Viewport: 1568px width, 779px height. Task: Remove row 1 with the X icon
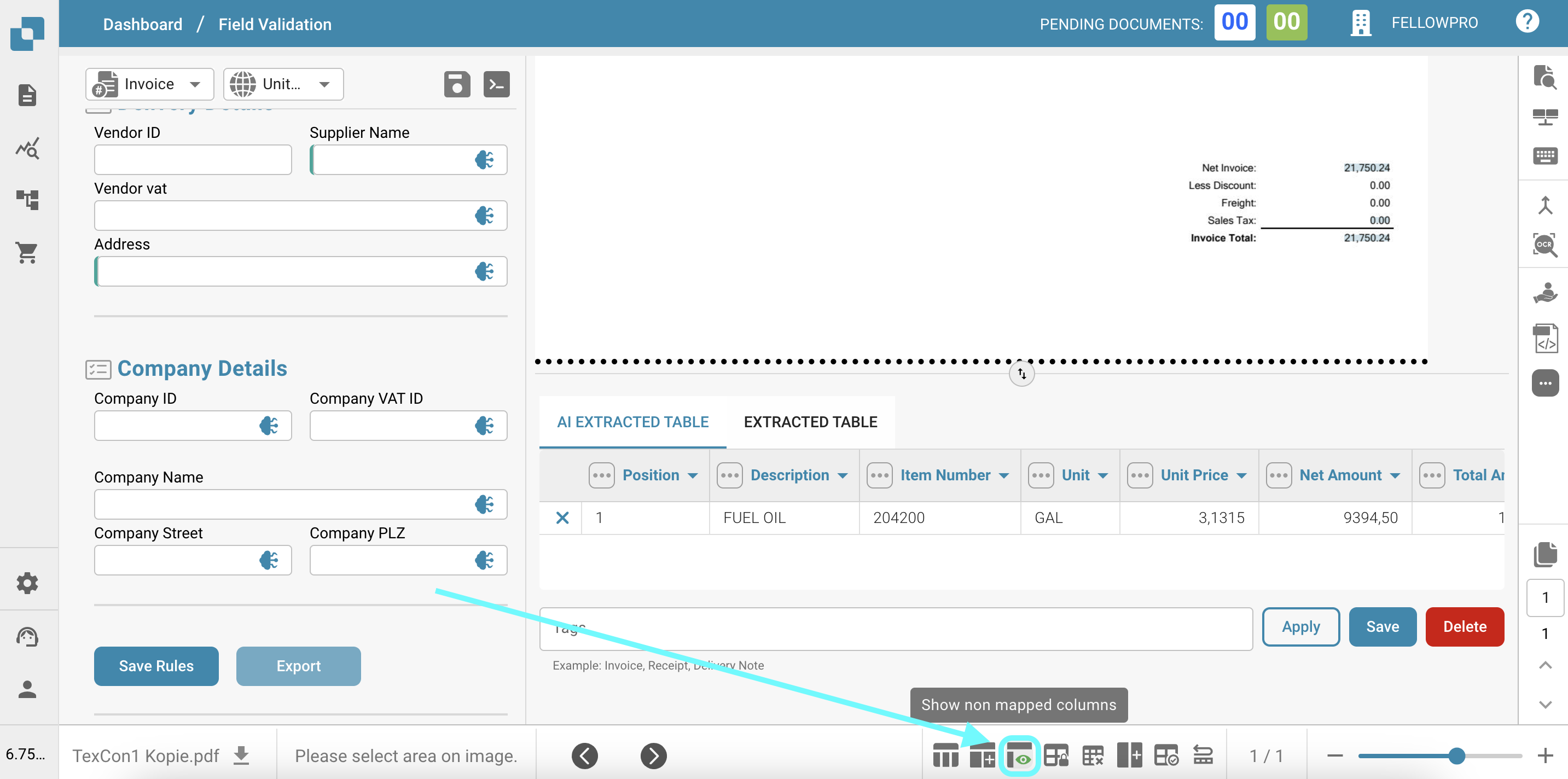click(x=562, y=518)
